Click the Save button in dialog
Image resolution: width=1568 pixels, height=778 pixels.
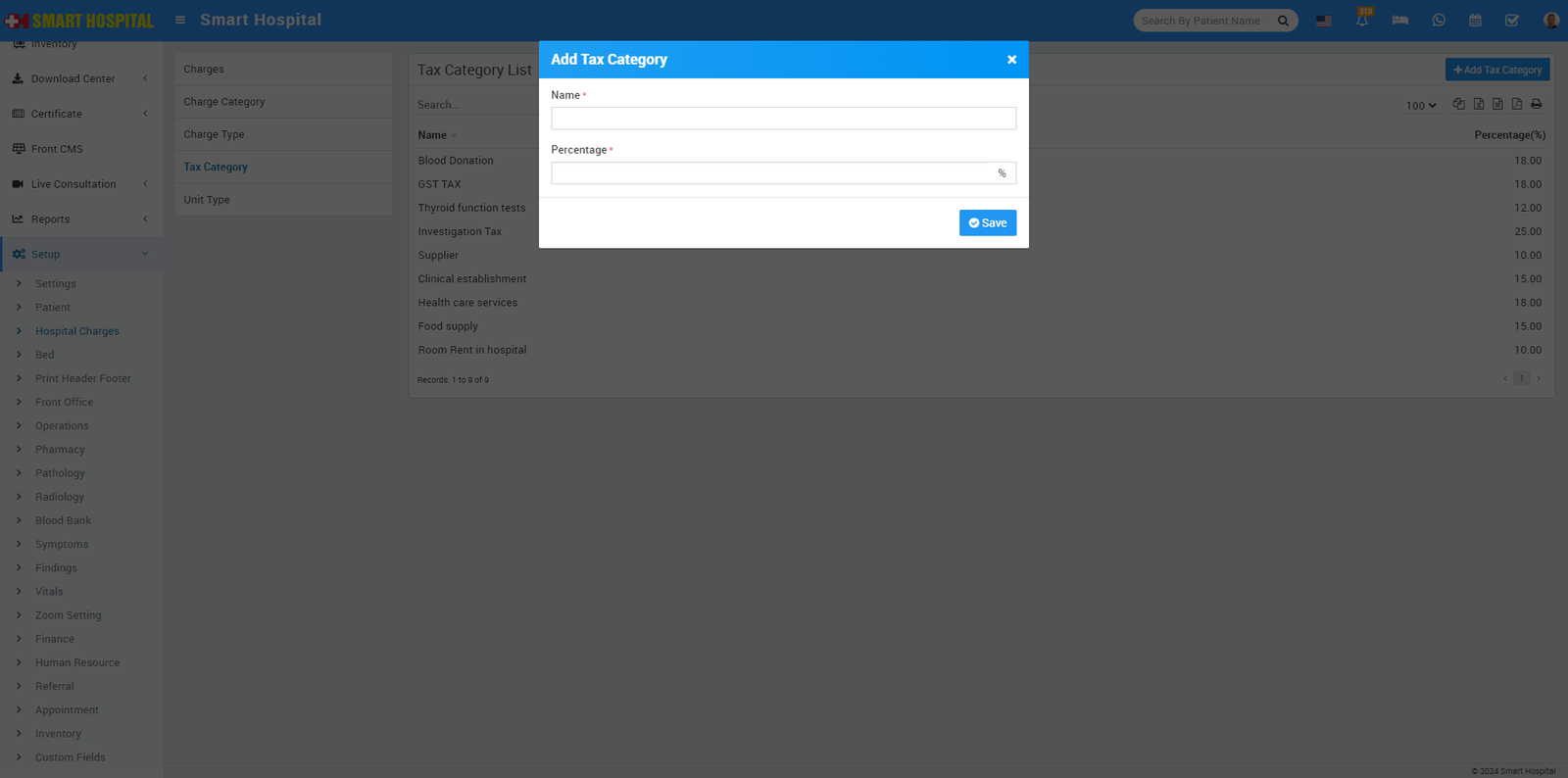[987, 223]
